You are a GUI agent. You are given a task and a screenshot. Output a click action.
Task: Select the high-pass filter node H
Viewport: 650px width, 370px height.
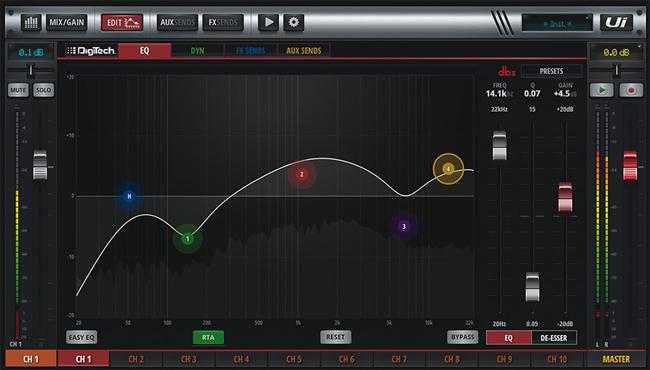pos(129,196)
